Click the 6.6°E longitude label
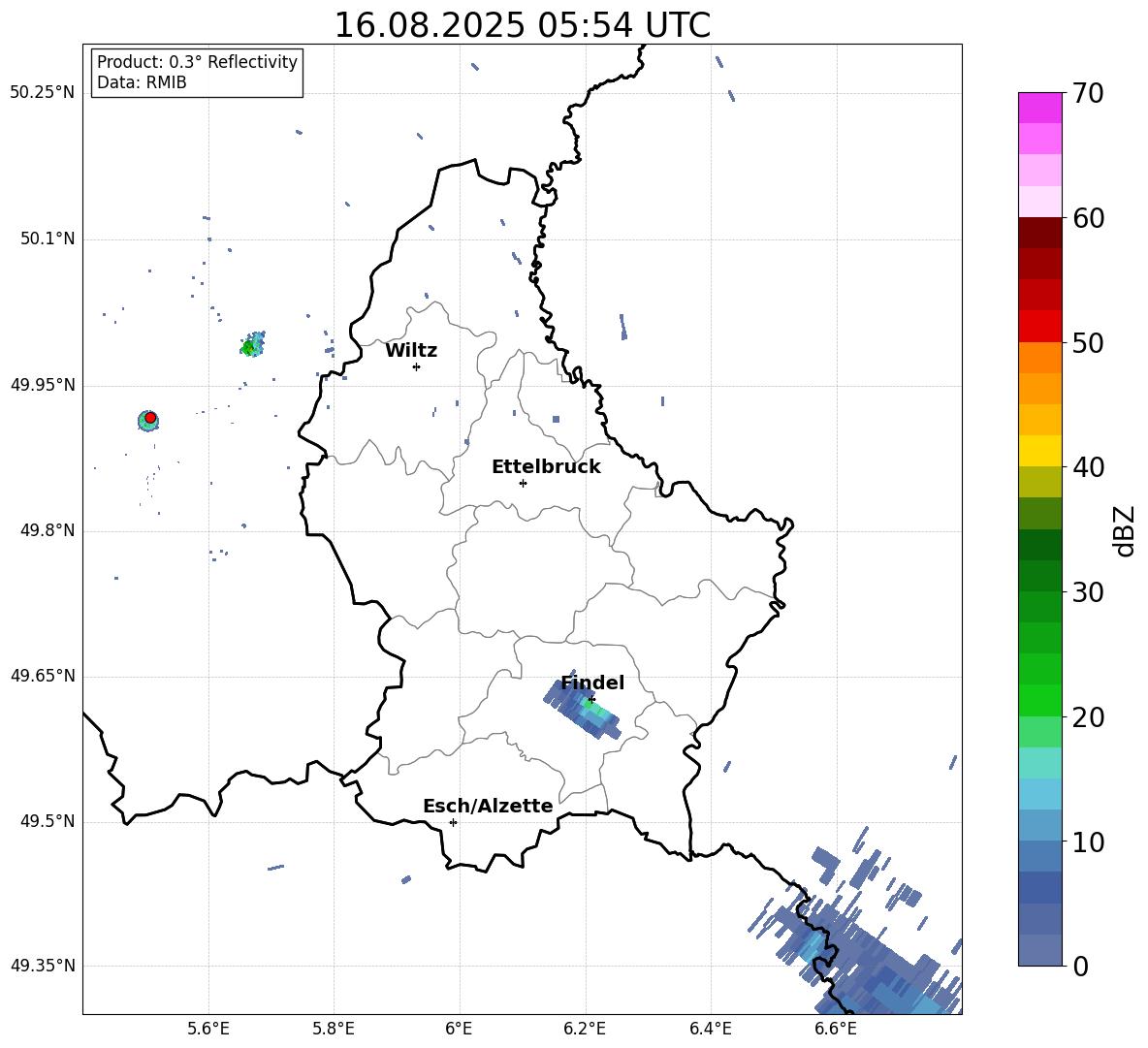This screenshot has height=1048, width=1148. click(836, 1030)
